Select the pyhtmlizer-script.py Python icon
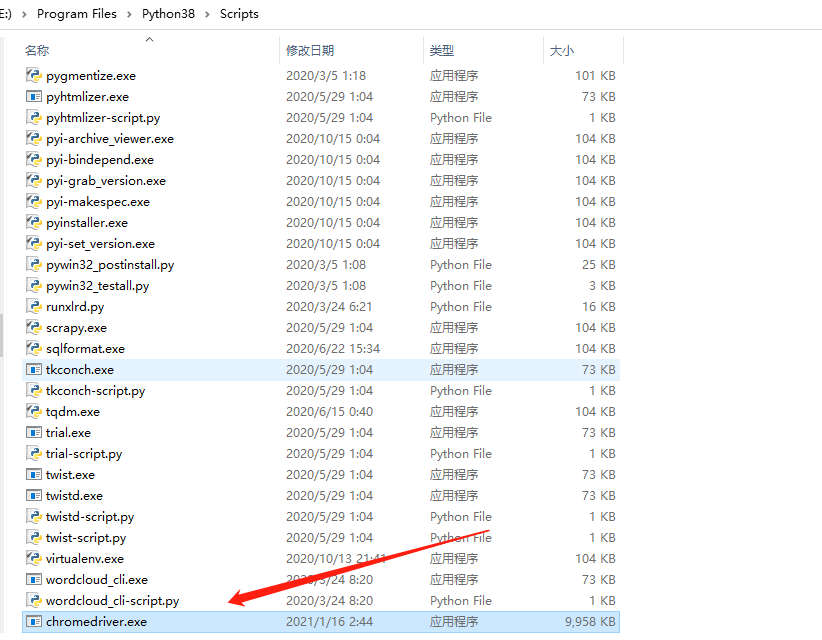This screenshot has width=822, height=640. pyautogui.click(x=34, y=117)
